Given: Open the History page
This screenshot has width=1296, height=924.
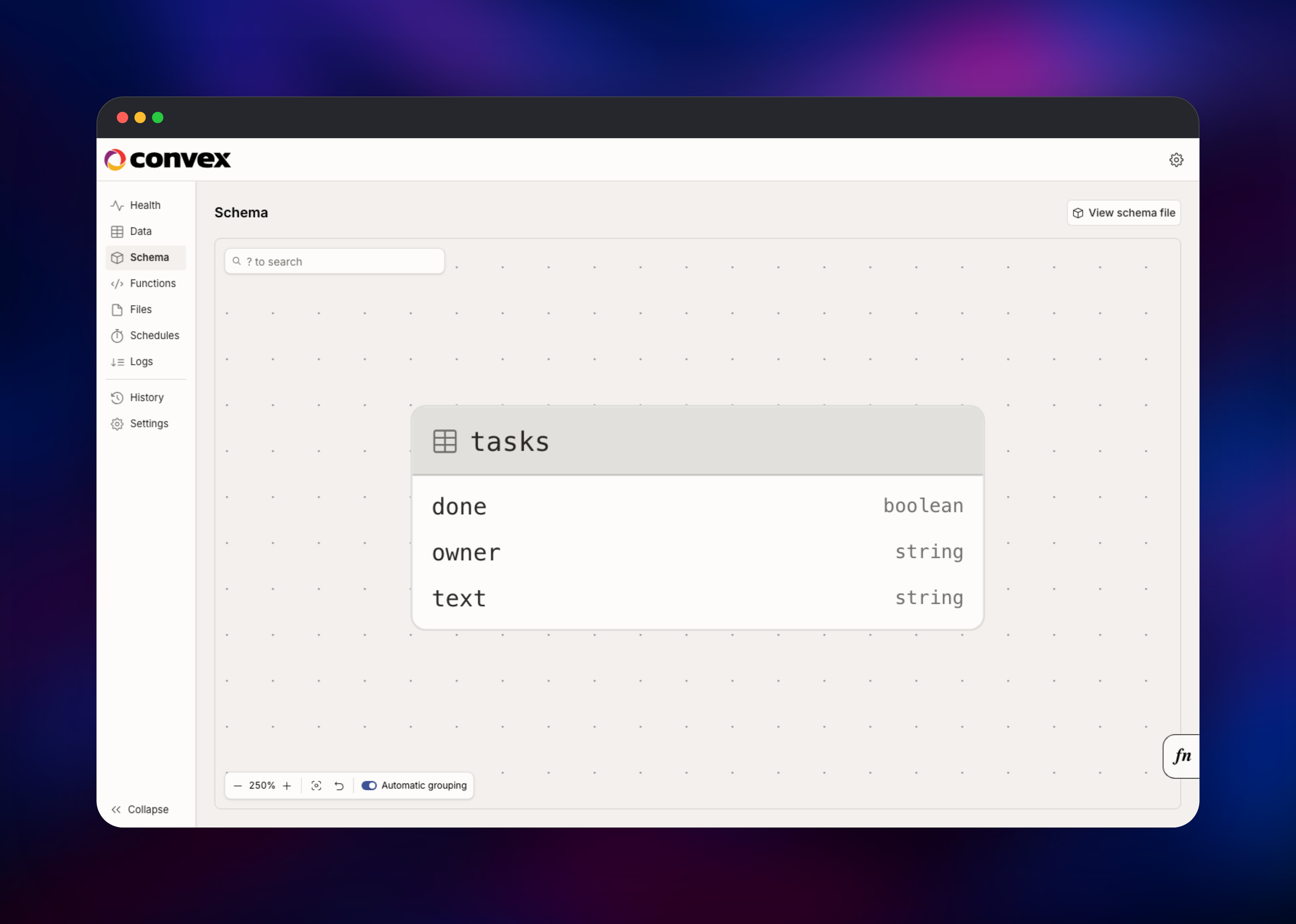Looking at the screenshot, I should click(145, 398).
